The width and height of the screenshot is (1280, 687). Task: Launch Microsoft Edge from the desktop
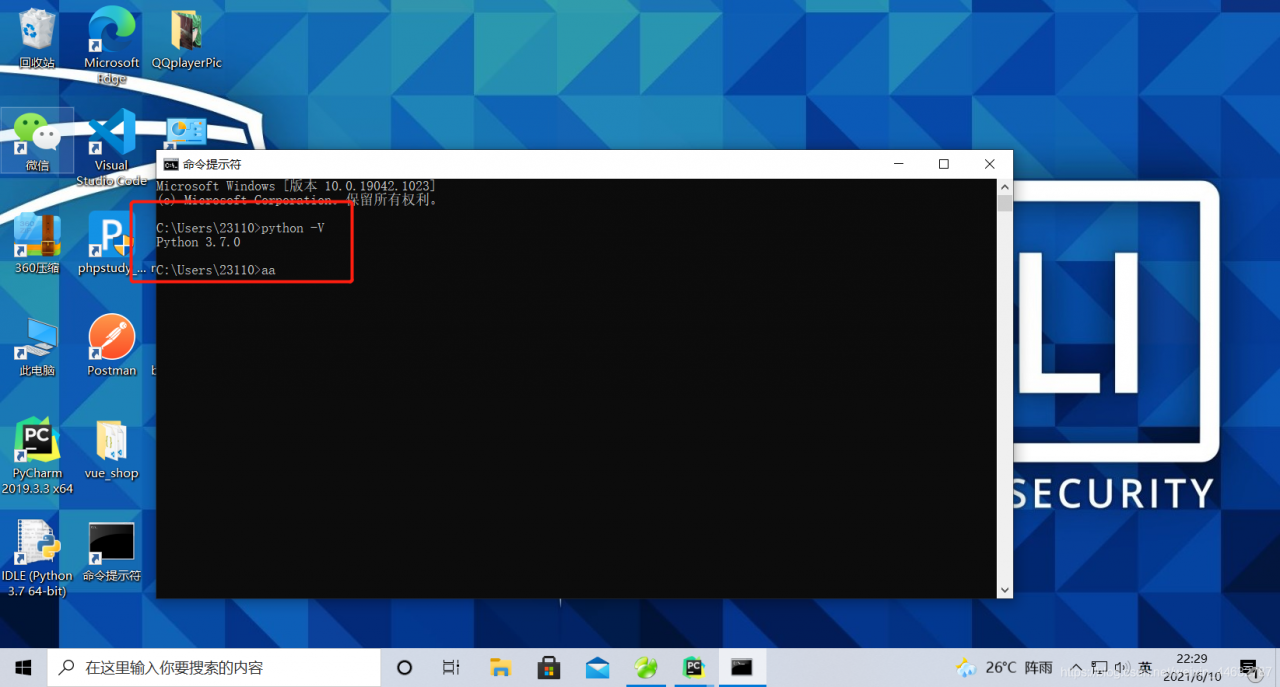point(112,45)
